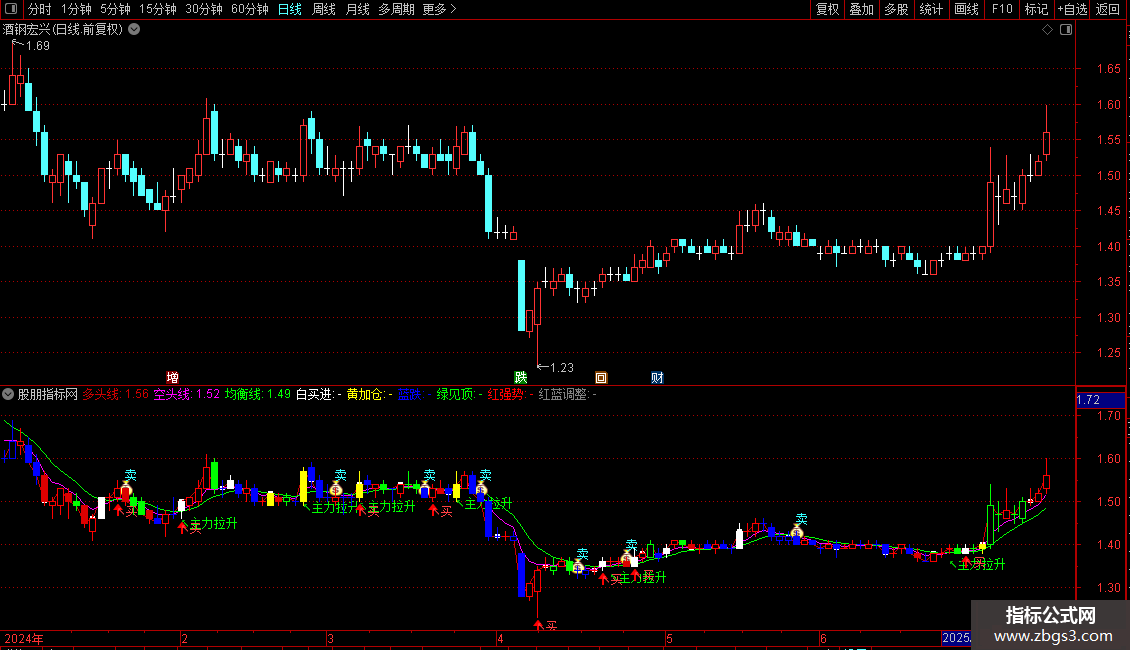Screen dimensions: 1130x650
Task: Add stock via +自选 button
Action: pos(1072,9)
